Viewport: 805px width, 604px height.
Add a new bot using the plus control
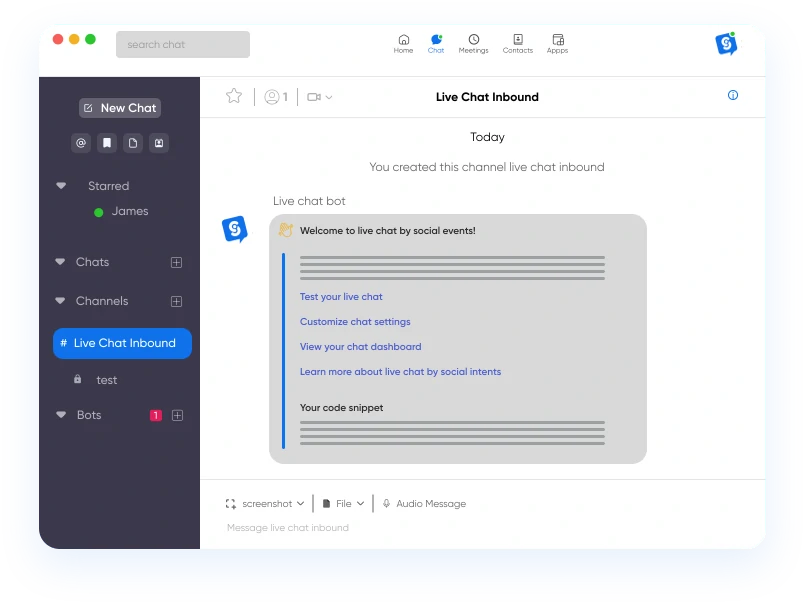(x=176, y=415)
